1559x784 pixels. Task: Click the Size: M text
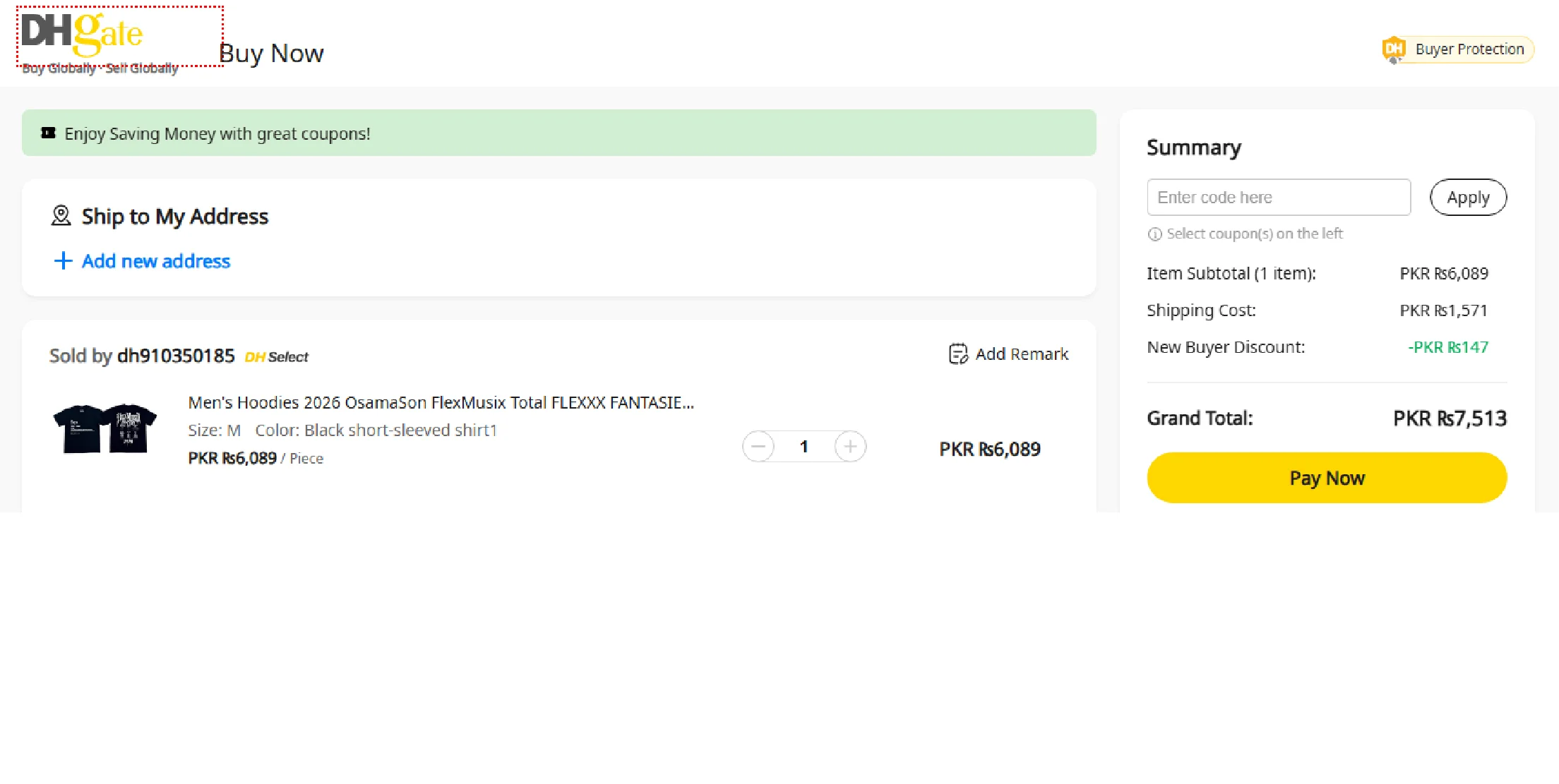(215, 430)
